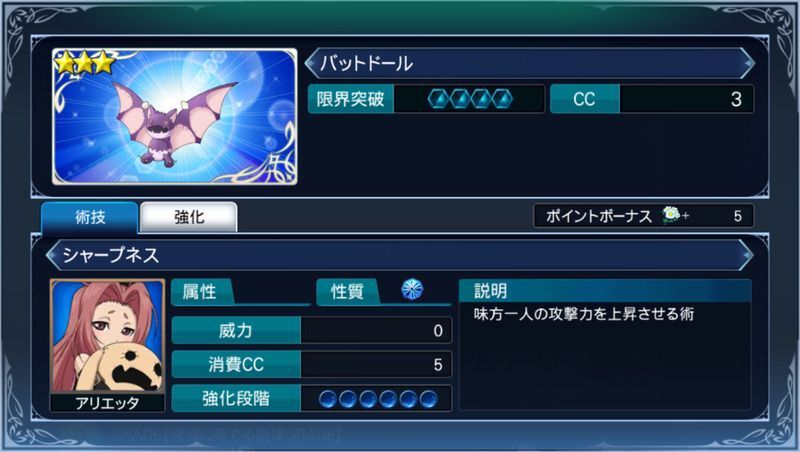Viewport: 800px width, 452px height.
Task: Click right arrow of シャープネス skill bar
Action: click(746, 255)
